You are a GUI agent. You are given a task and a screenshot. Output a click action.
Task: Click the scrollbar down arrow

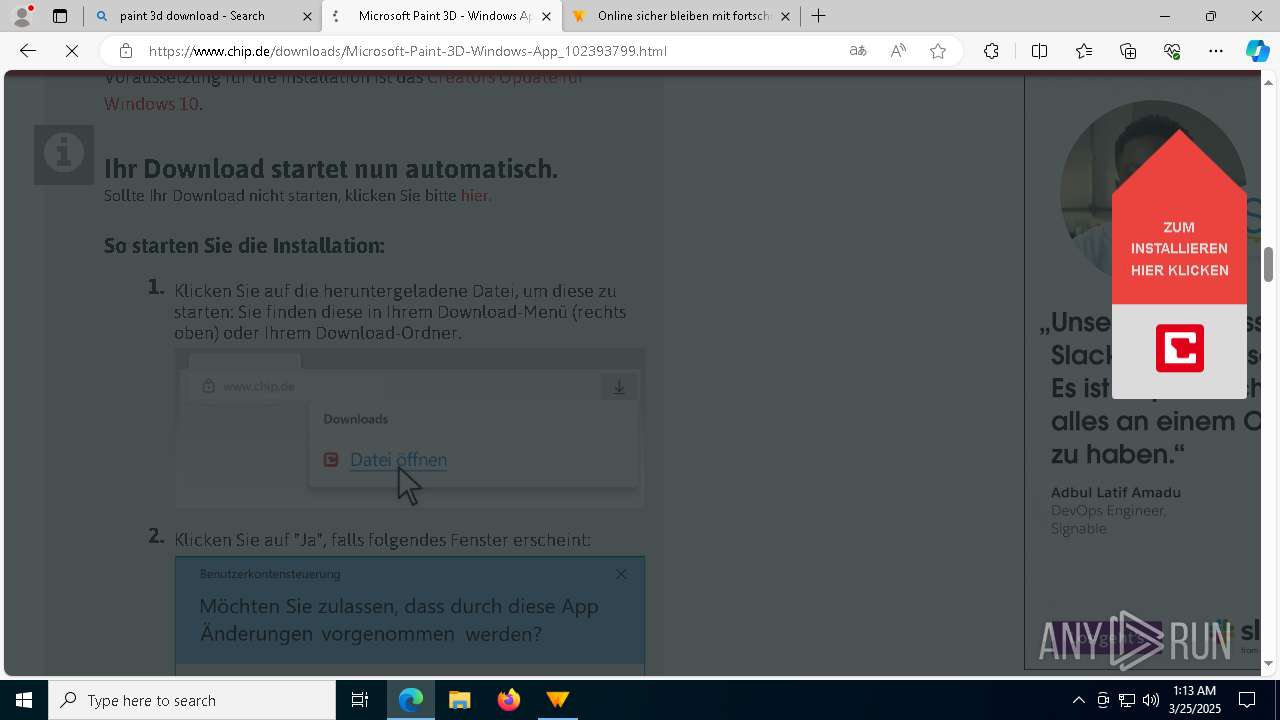click(1268, 663)
